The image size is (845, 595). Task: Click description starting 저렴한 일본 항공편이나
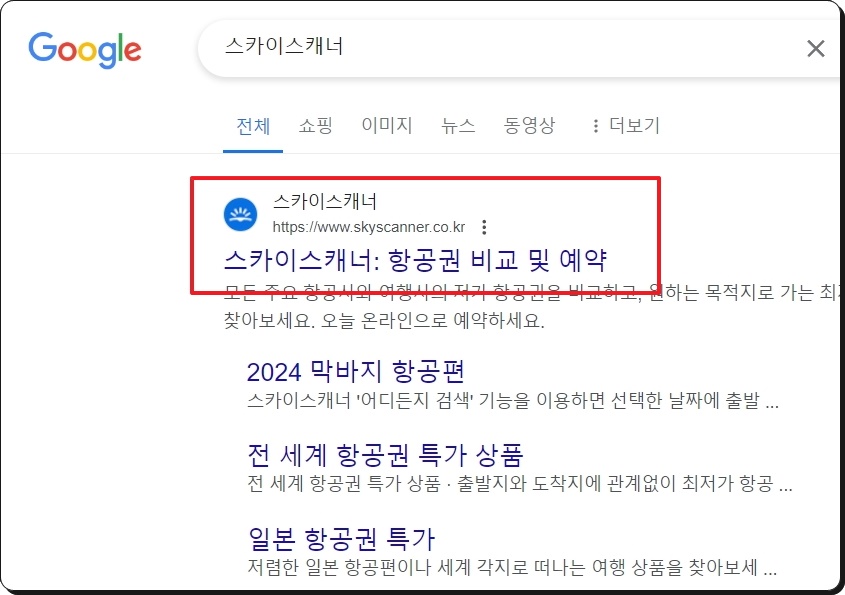coord(512,567)
